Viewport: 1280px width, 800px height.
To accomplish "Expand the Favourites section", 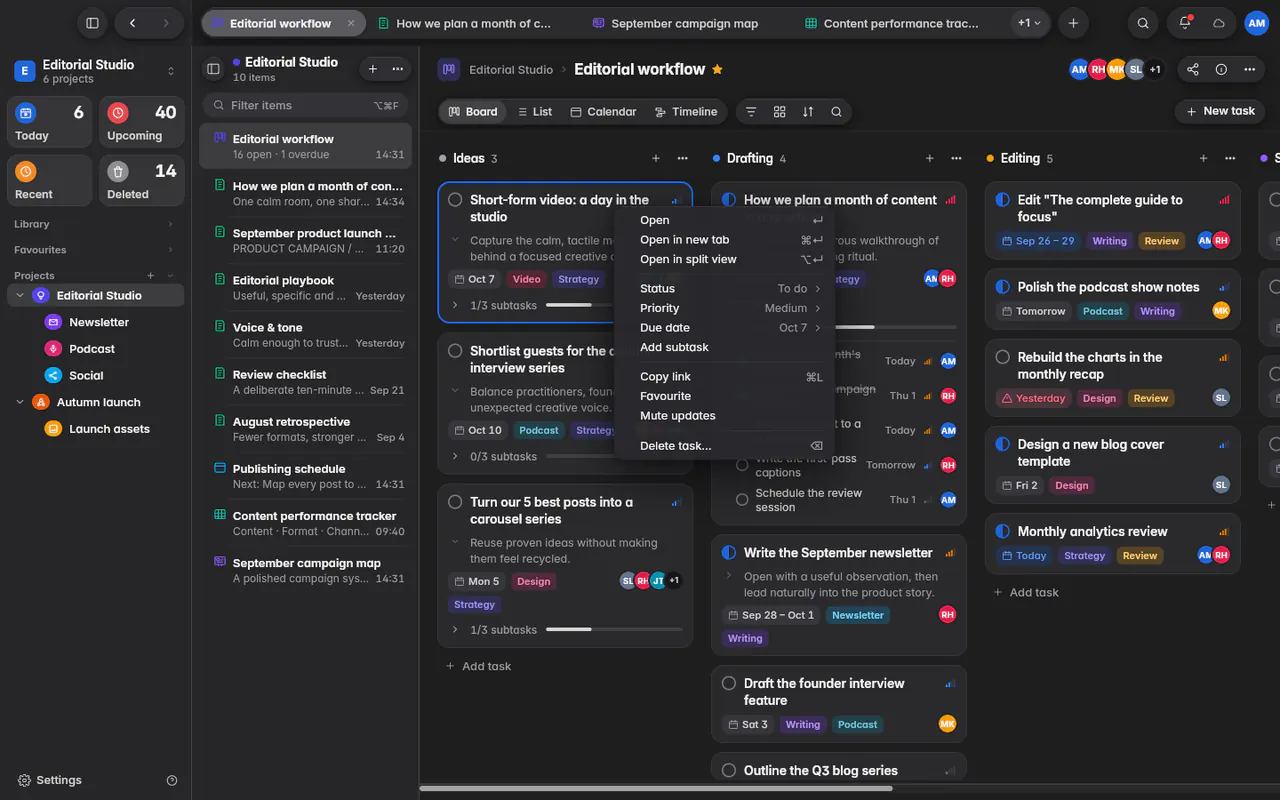I will click(x=170, y=250).
